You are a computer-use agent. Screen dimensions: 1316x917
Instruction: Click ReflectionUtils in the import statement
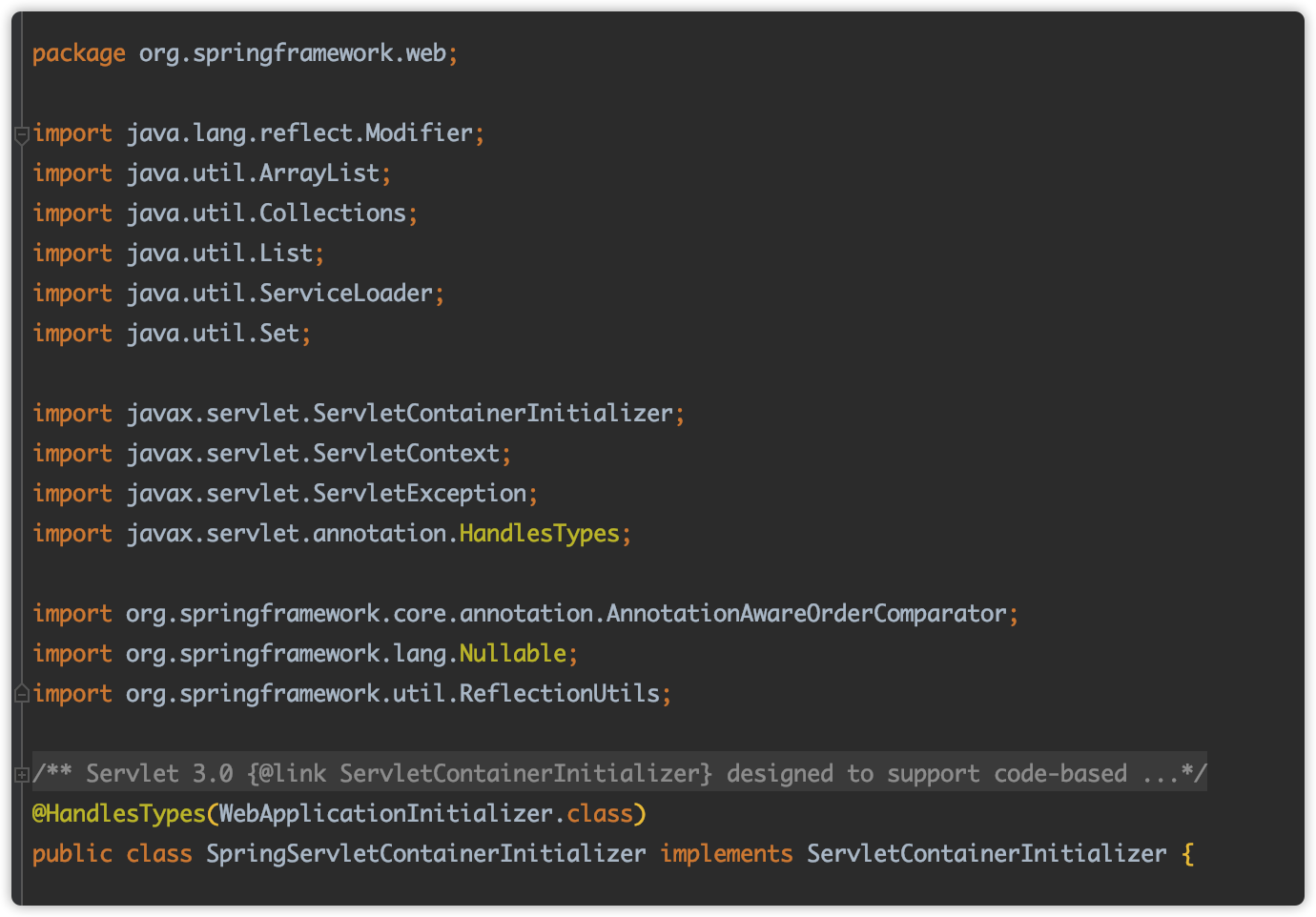(559, 693)
